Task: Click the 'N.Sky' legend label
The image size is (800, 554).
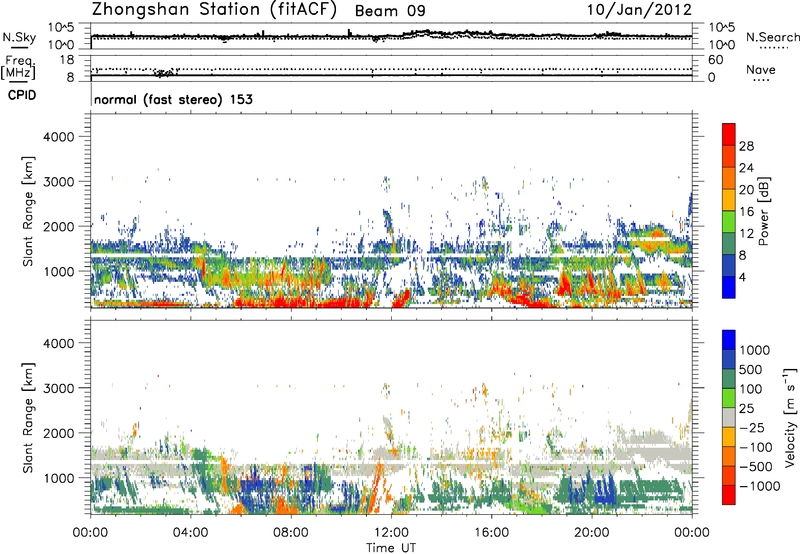Action: pos(19,37)
